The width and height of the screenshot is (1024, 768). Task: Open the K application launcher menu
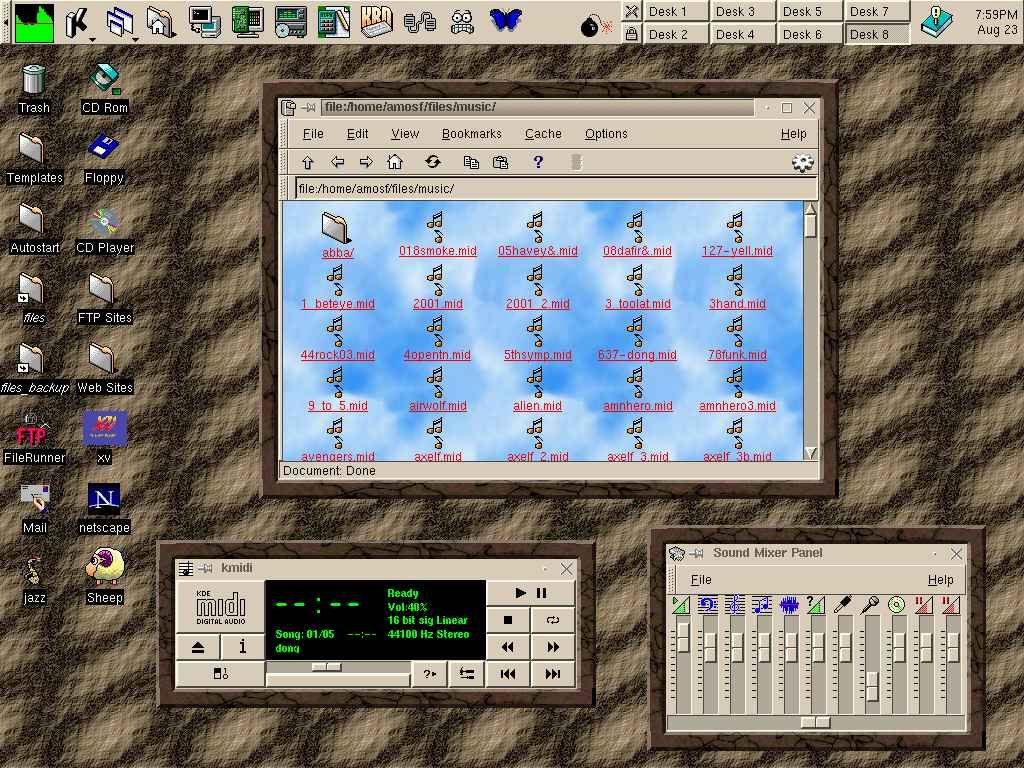pos(78,22)
